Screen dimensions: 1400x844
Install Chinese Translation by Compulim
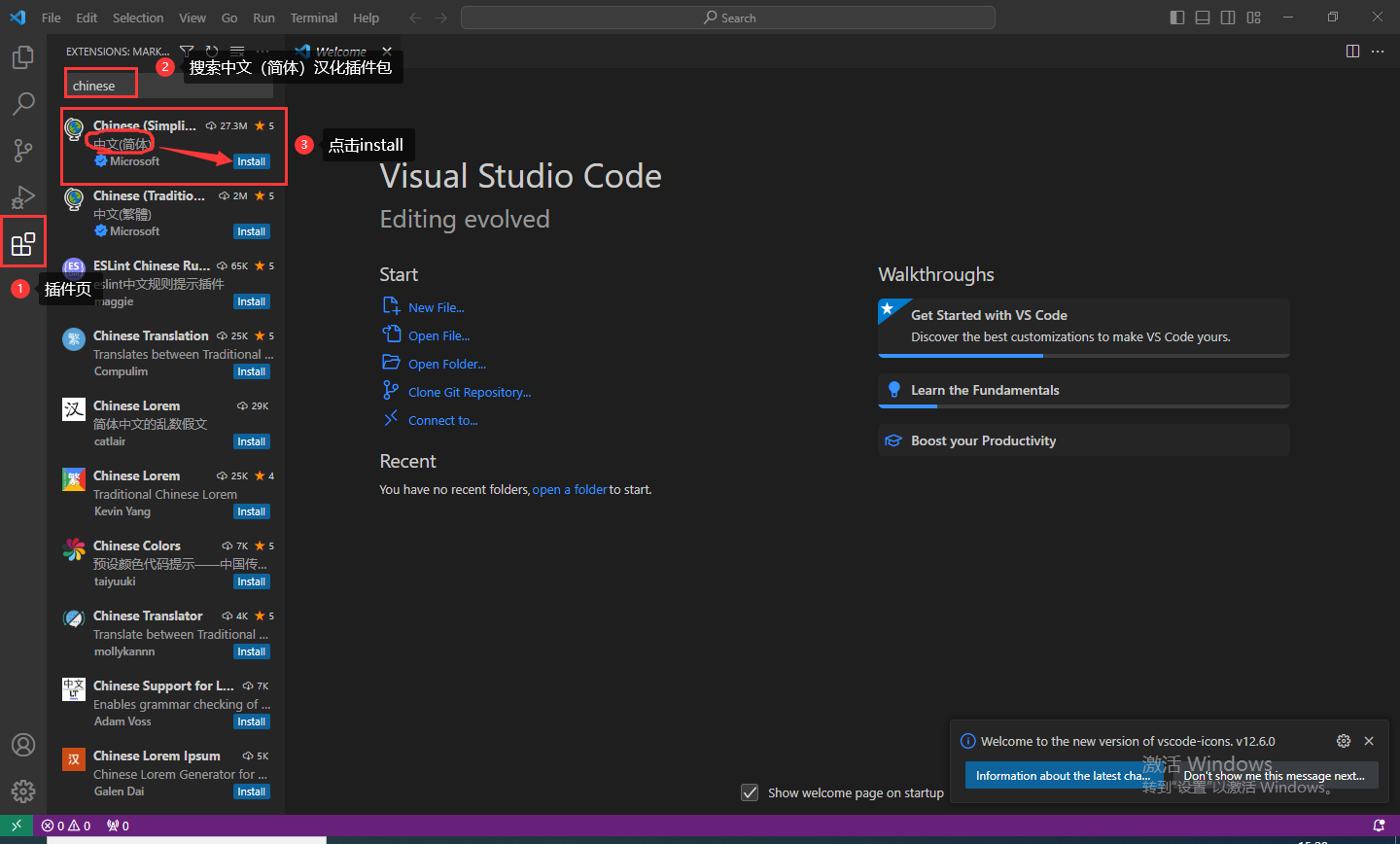click(252, 371)
